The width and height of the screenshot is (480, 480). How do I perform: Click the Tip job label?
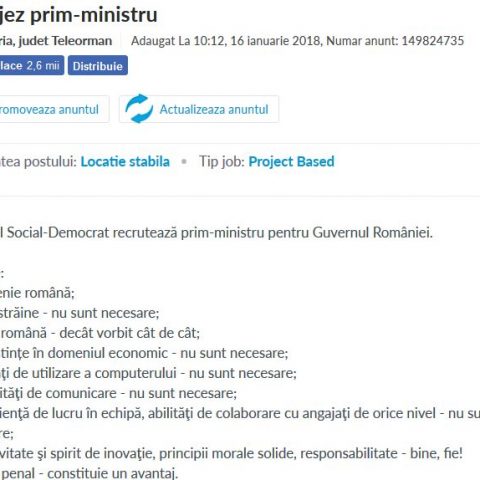(222, 162)
